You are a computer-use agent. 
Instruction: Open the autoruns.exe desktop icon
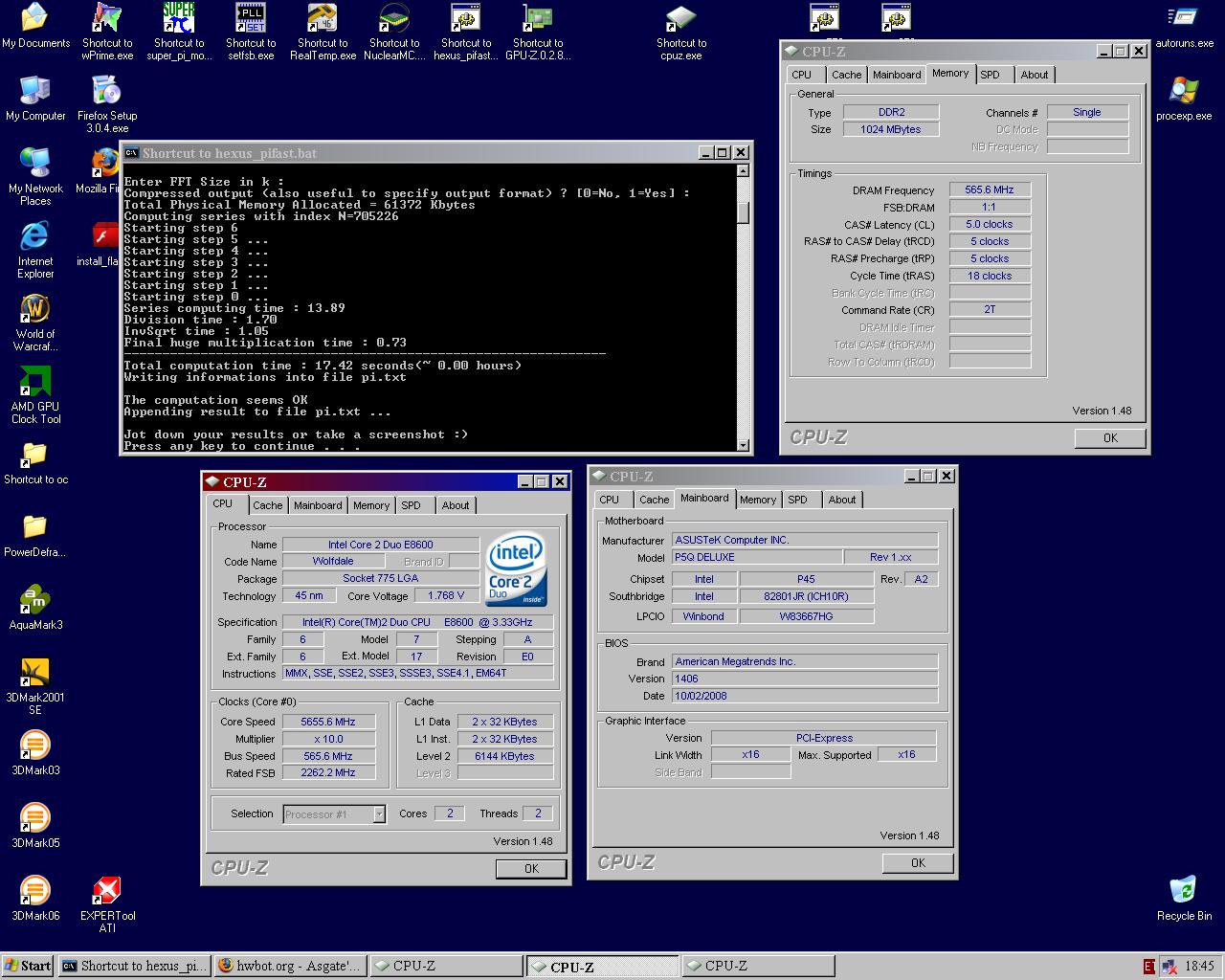1184,26
